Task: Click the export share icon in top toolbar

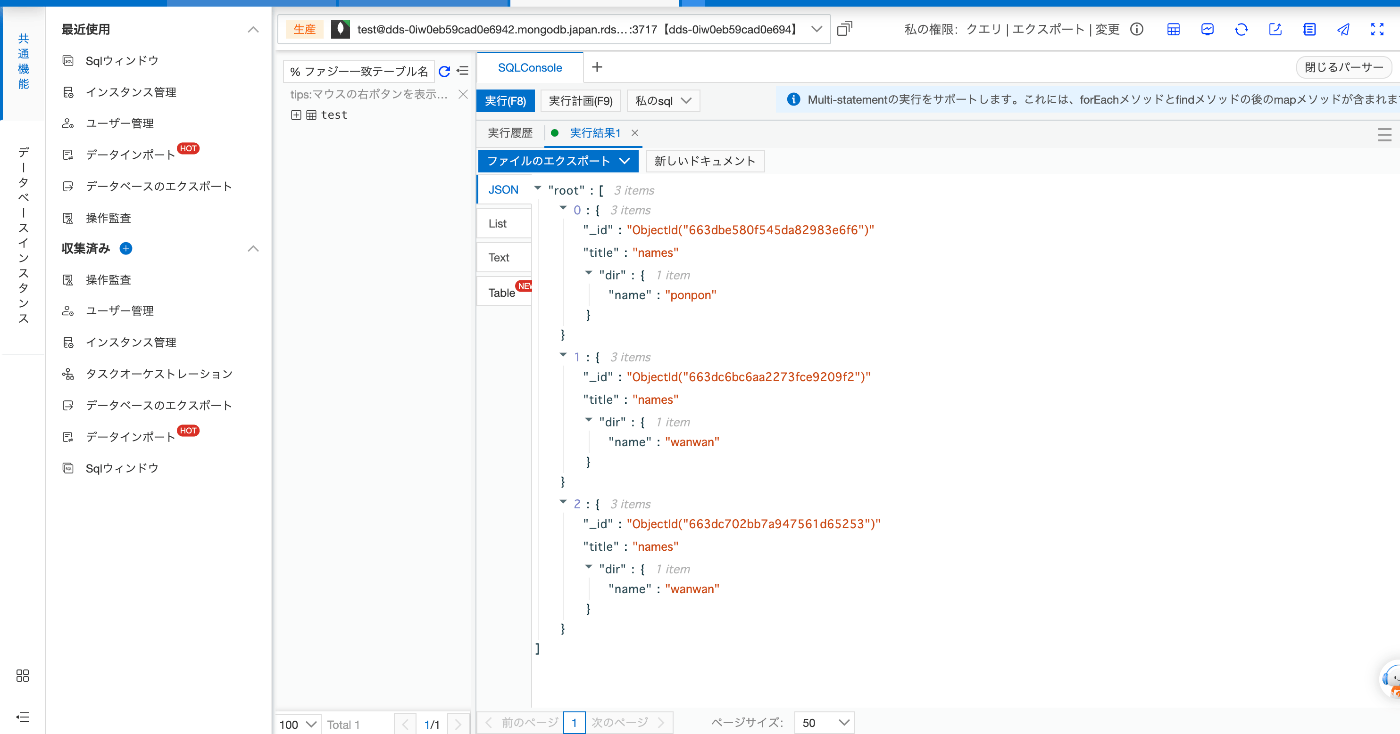Action: (1275, 29)
